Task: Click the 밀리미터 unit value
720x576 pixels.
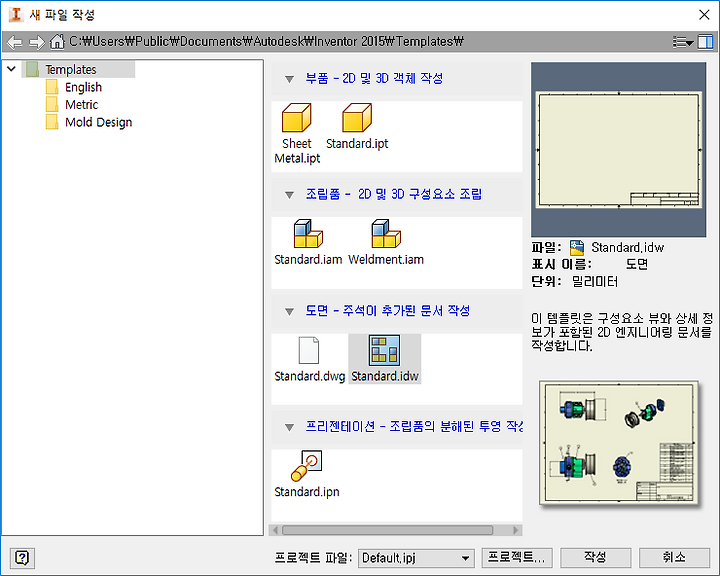Action: (x=595, y=281)
